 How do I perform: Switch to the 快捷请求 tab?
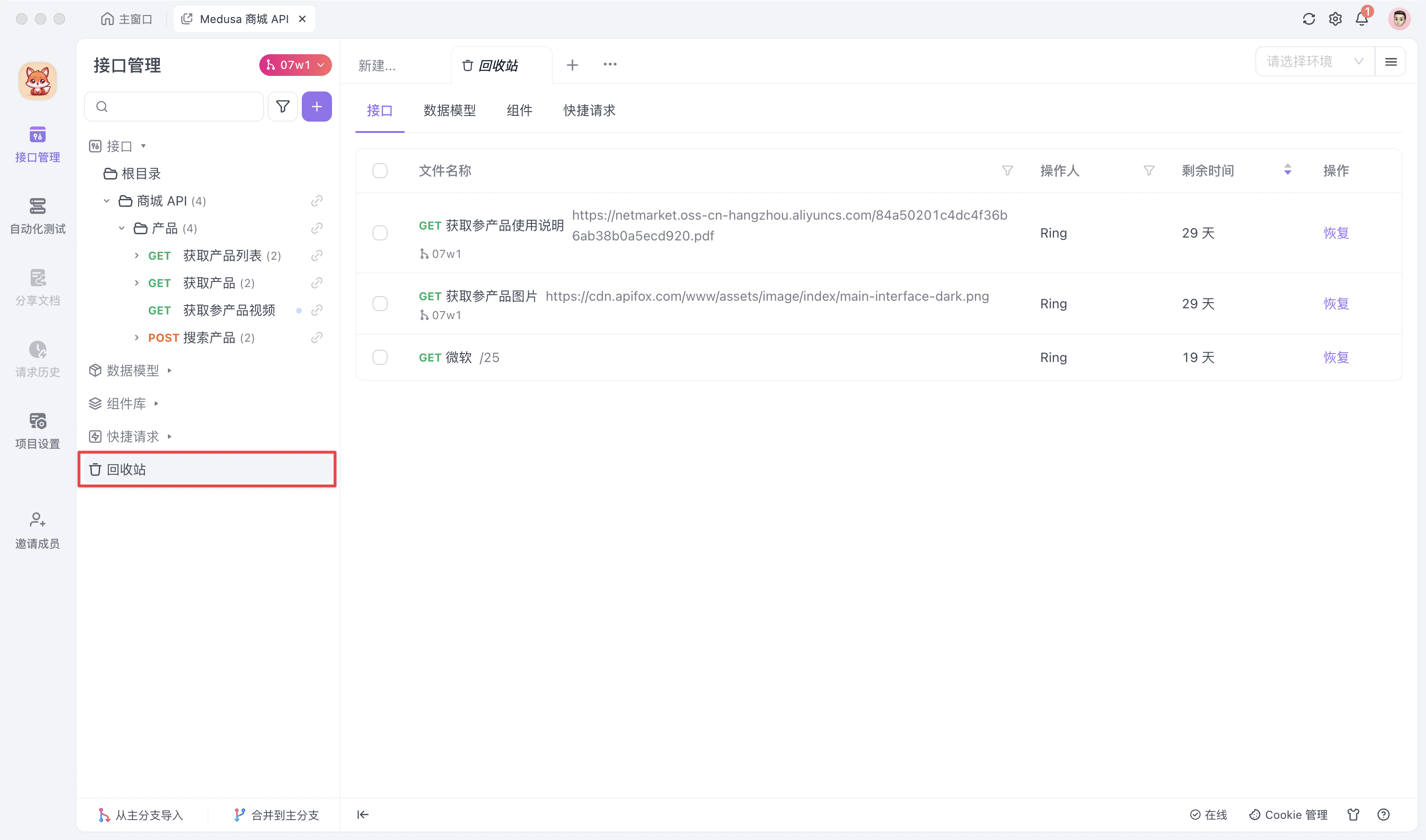coord(588,110)
